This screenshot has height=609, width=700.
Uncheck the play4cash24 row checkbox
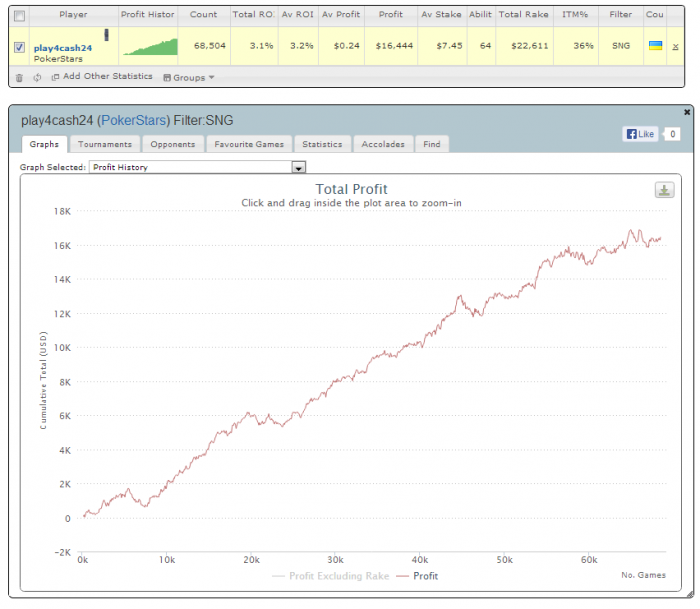19,47
